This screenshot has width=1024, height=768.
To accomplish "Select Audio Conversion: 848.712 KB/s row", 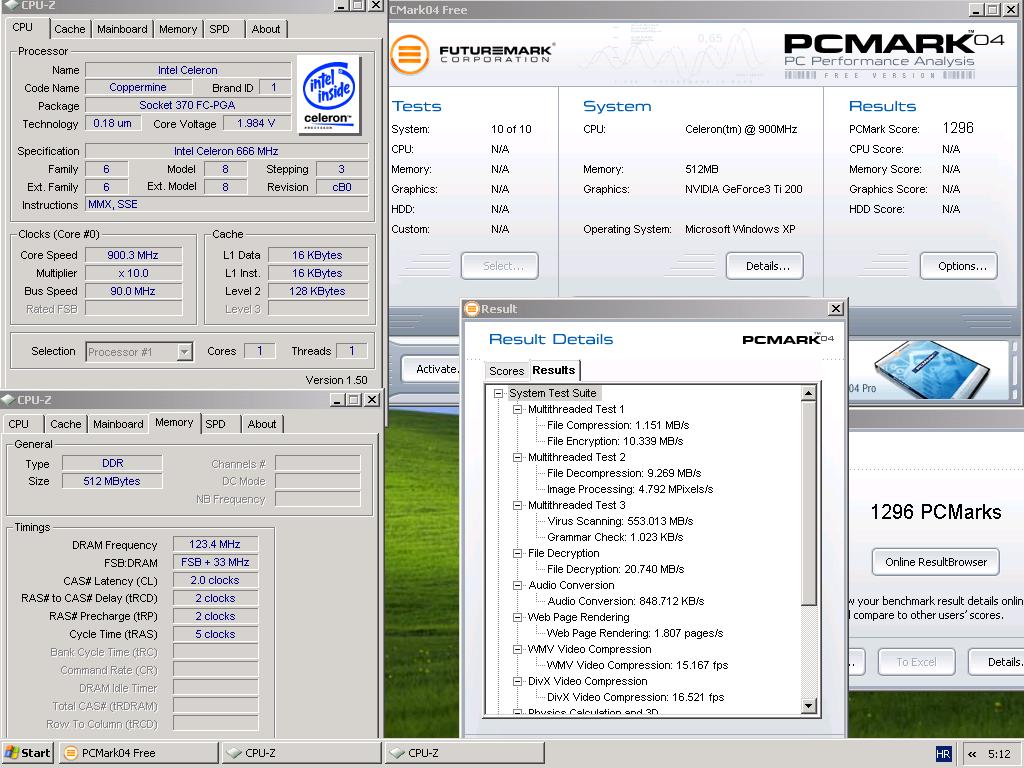I will click(626, 601).
